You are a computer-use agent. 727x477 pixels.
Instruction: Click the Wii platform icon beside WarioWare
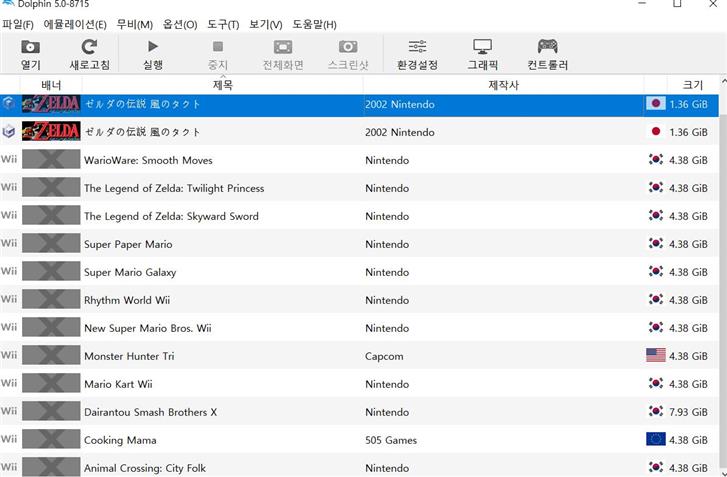pos(9,159)
